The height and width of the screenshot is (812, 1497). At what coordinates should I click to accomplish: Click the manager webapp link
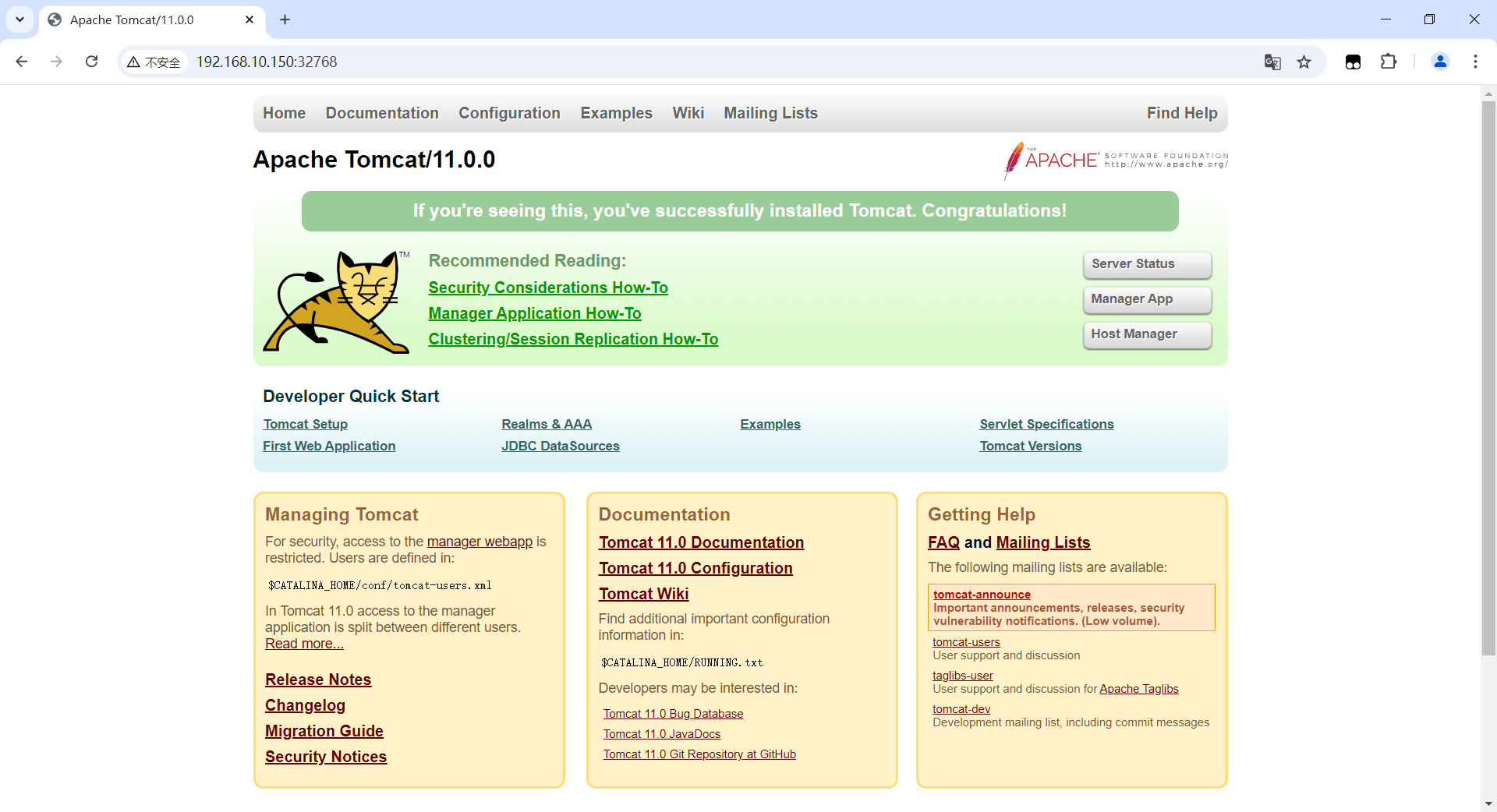click(x=480, y=542)
